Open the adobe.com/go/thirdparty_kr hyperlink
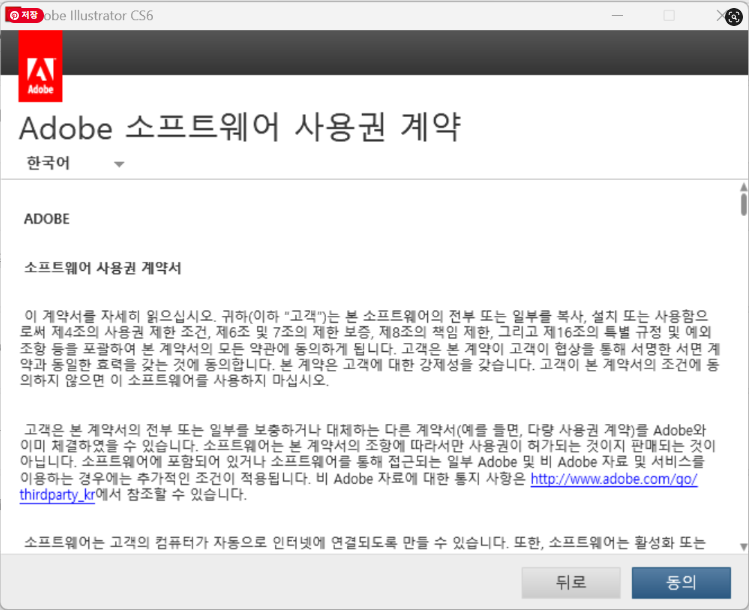The image size is (751, 613). 614,479
